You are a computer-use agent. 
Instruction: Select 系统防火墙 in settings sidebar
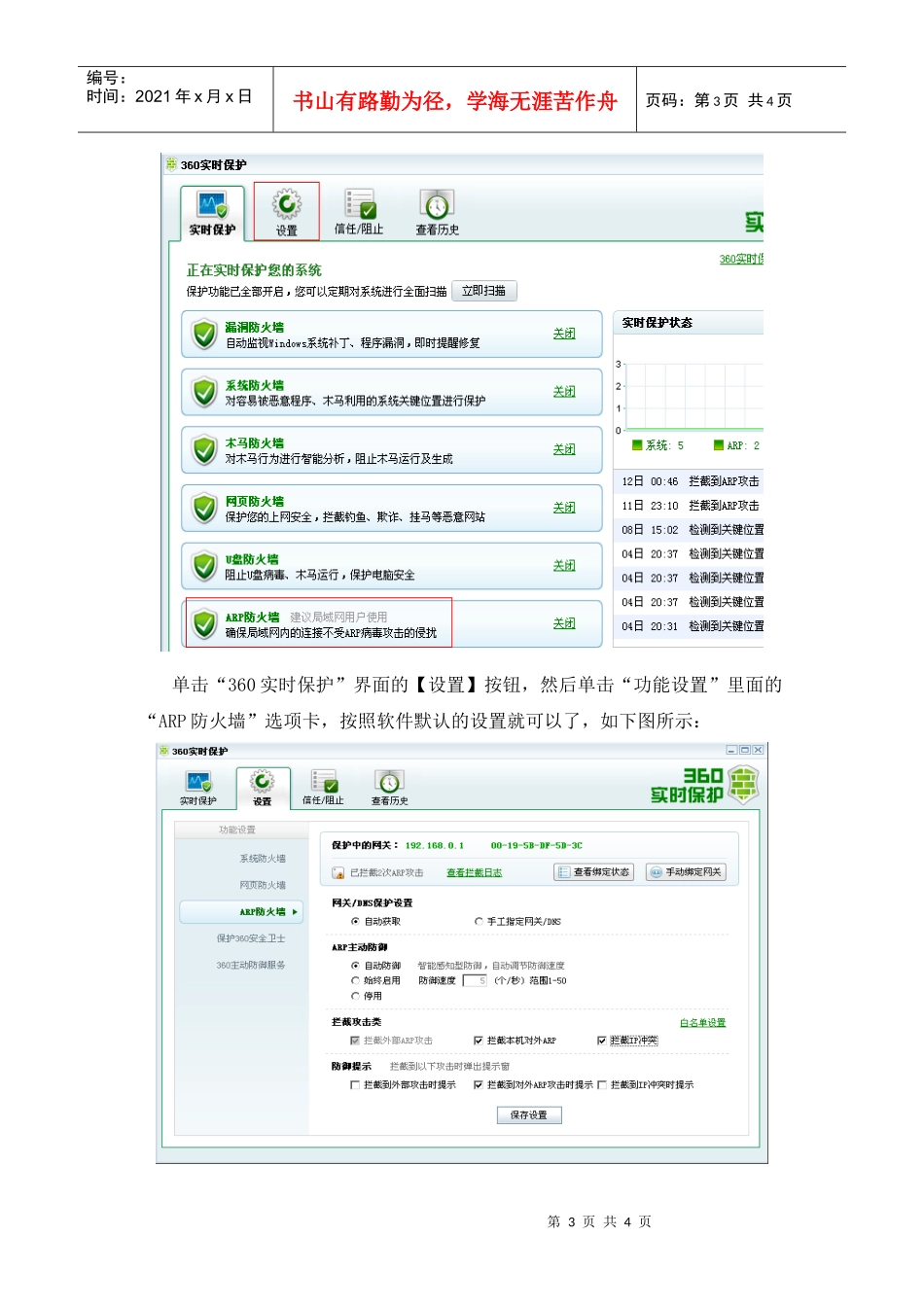pos(263,859)
